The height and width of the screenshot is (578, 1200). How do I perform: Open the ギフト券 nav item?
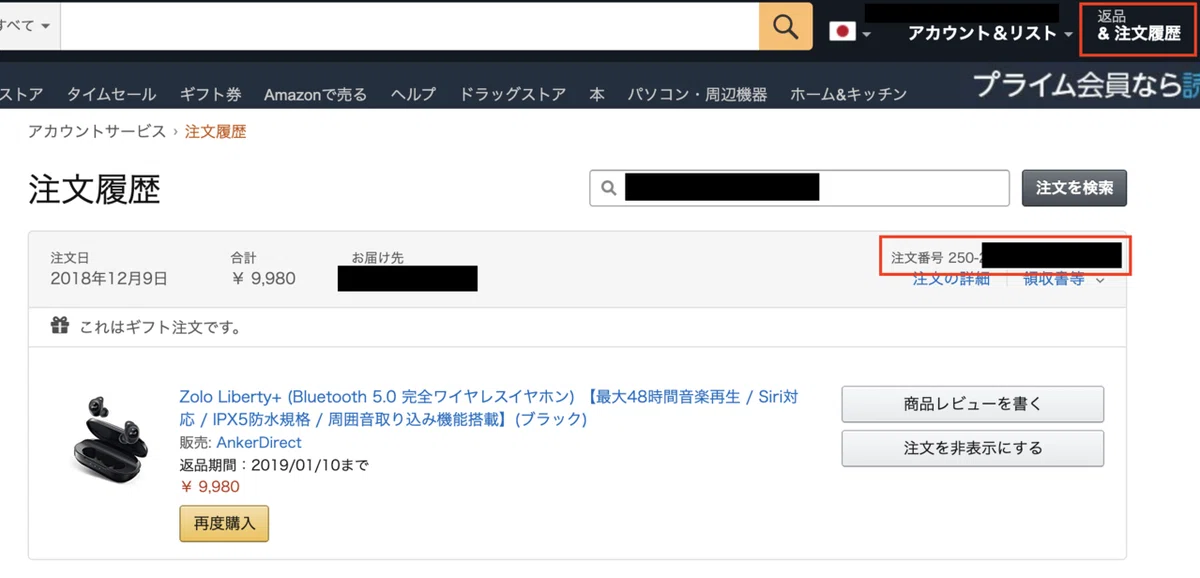tap(210, 94)
